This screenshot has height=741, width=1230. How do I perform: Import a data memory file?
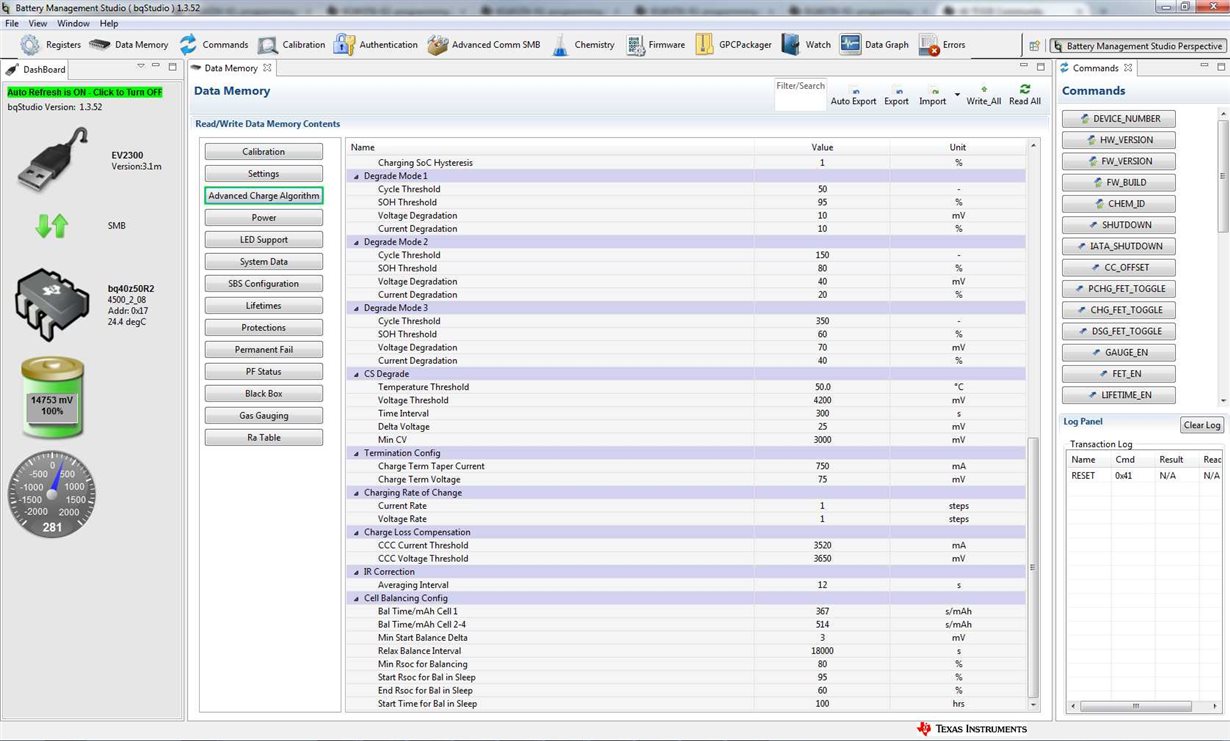933,95
